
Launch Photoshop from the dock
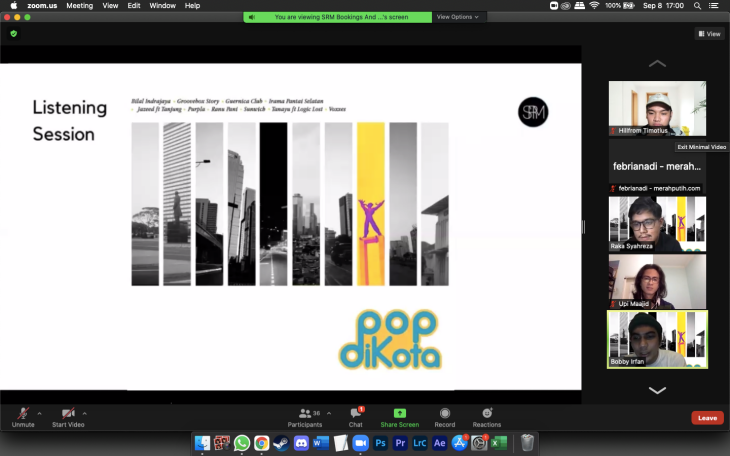coord(380,443)
